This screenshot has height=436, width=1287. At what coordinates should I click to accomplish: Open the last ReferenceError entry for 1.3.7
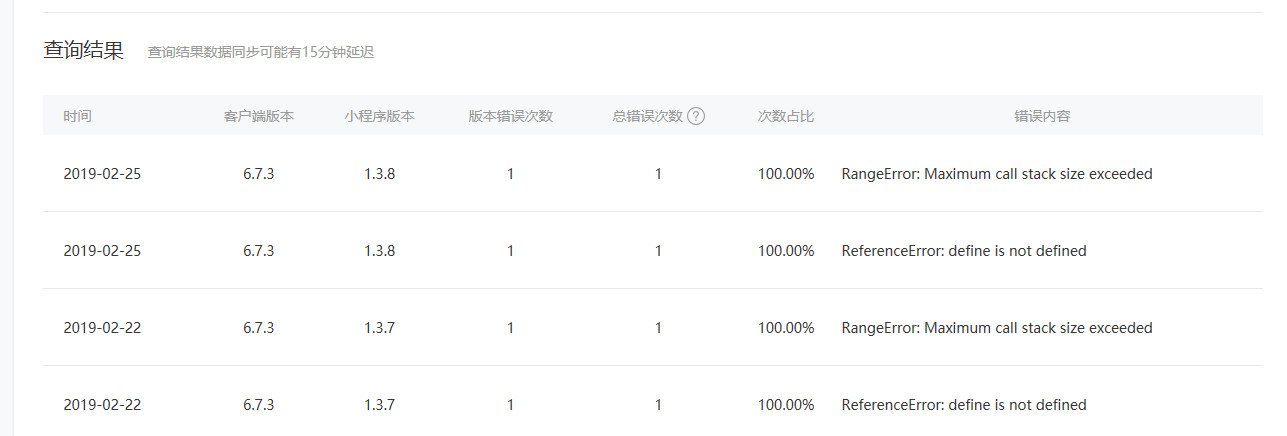(963, 405)
